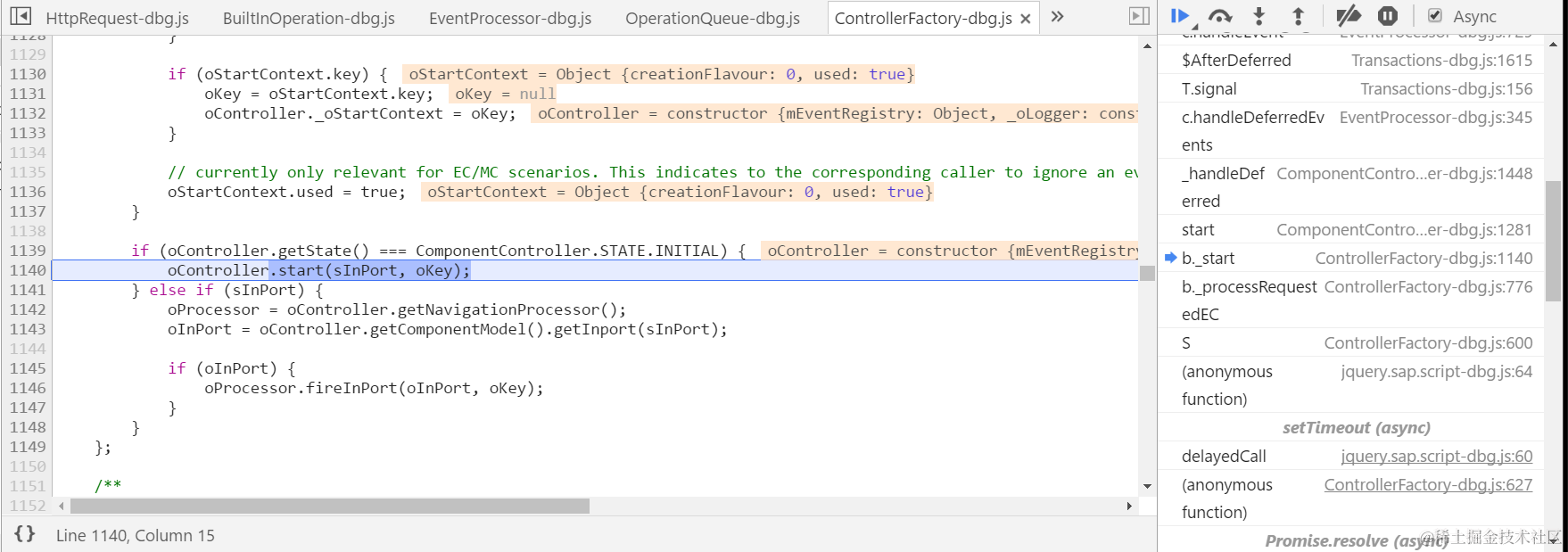Select _handleDeferred stack frame
Viewport: 1568px width, 552px height.
tap(1351, 187)
